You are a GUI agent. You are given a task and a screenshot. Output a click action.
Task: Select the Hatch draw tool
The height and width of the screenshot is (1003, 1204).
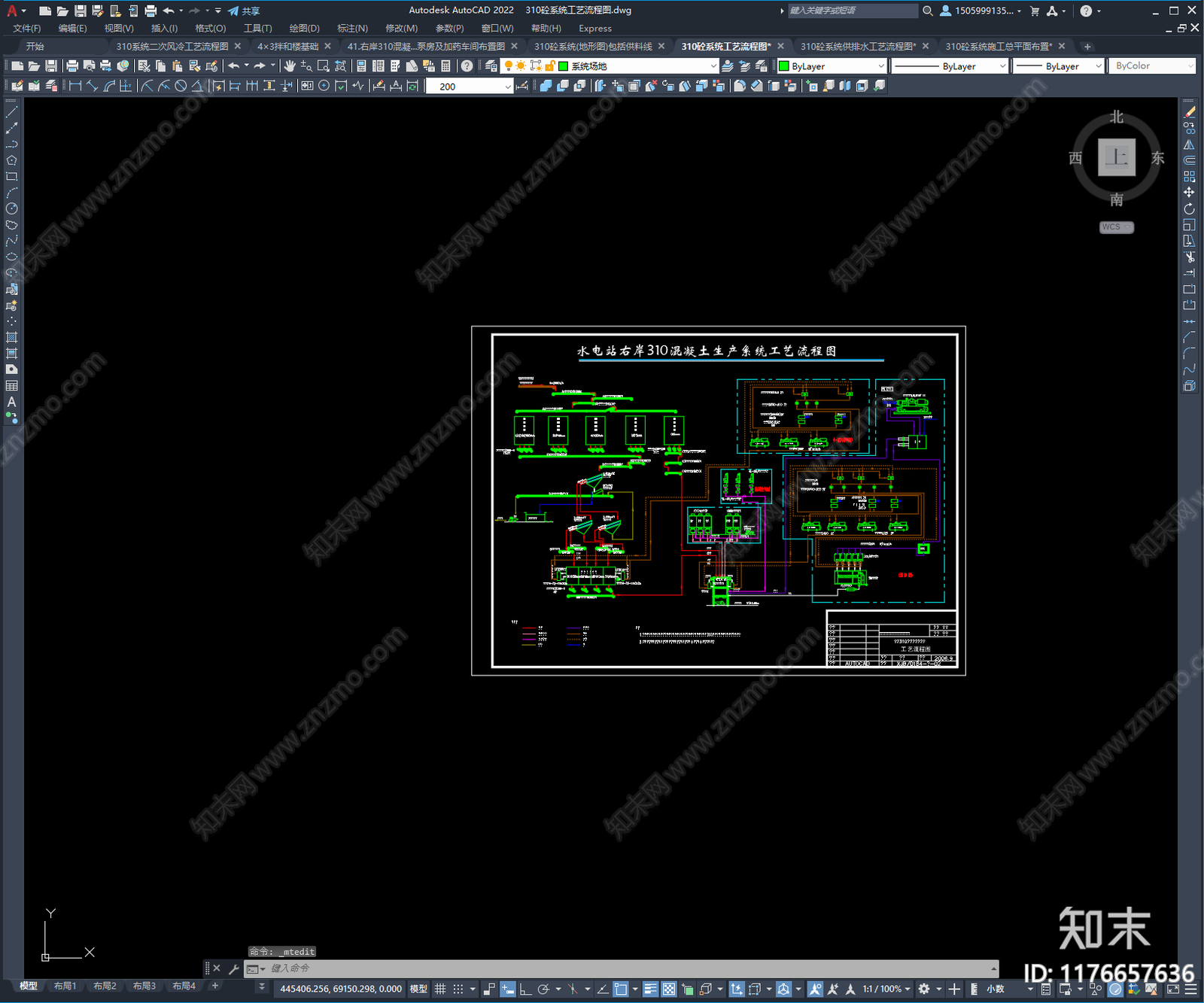click(11, 337)
